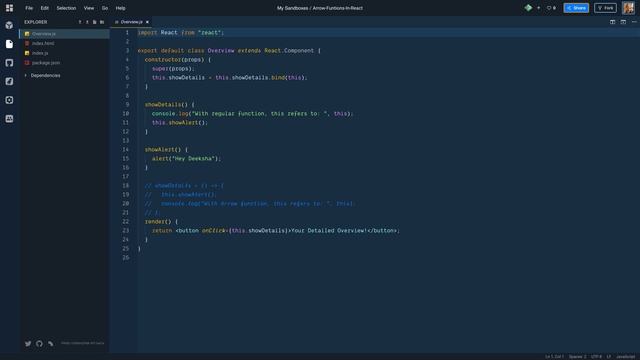Open the Go menu
The height and width of the screenshot is (360, 640).
tap(105, 8)
